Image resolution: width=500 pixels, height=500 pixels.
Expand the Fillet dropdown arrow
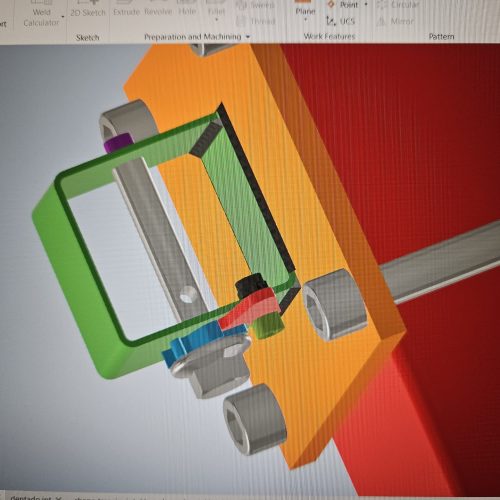[x=216, y=20]
